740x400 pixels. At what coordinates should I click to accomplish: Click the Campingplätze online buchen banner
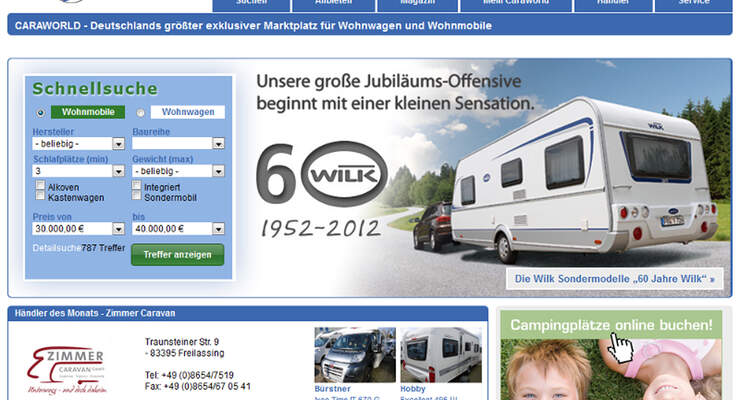click(x=611, y=355)
